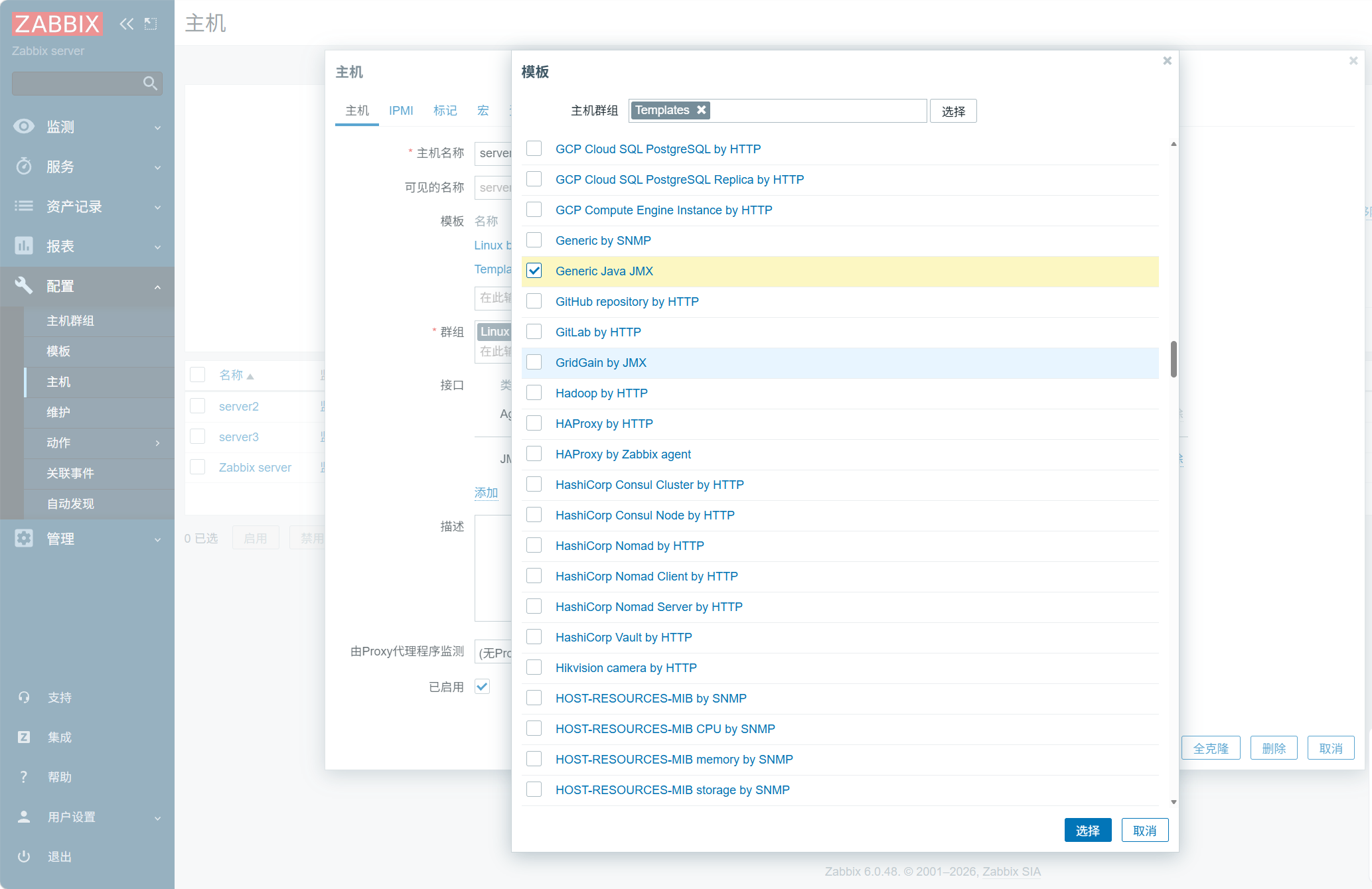Viewport: 1372px width, 889px height.
Task: Check the GridGain by JMX checkbox
Action: (534, 362)
